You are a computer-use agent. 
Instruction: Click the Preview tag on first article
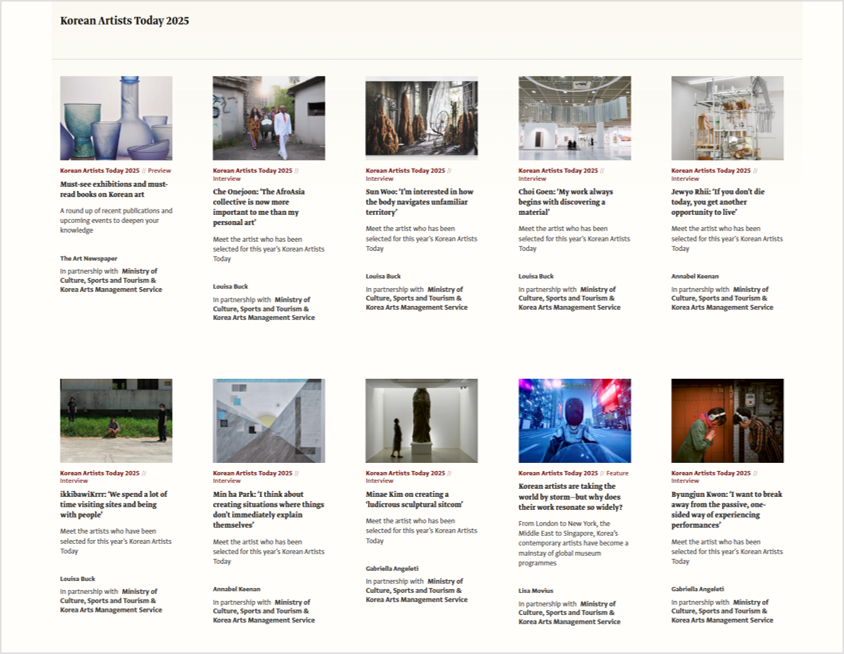(160, 171)
